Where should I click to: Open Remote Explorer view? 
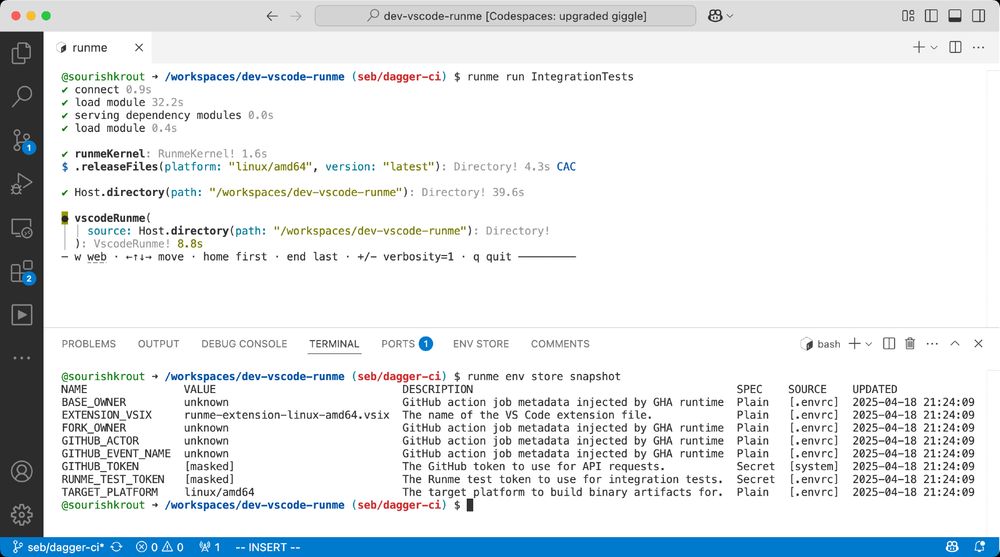pos(22,228)
